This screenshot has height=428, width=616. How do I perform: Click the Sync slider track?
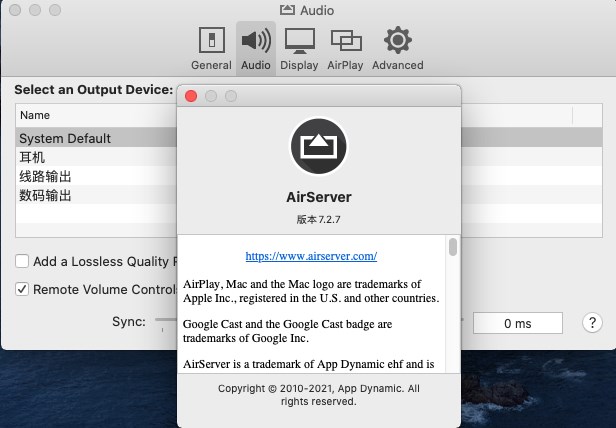[165, 322]
